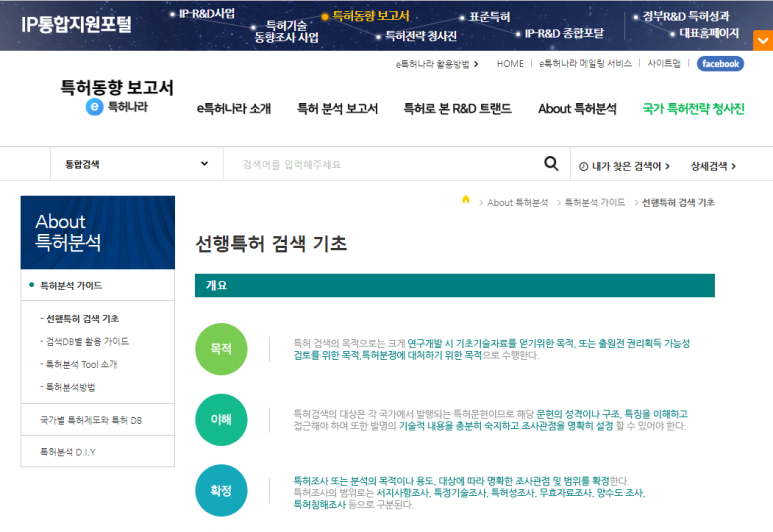Click the About 특허분석 sidebar header

(98, 232)
